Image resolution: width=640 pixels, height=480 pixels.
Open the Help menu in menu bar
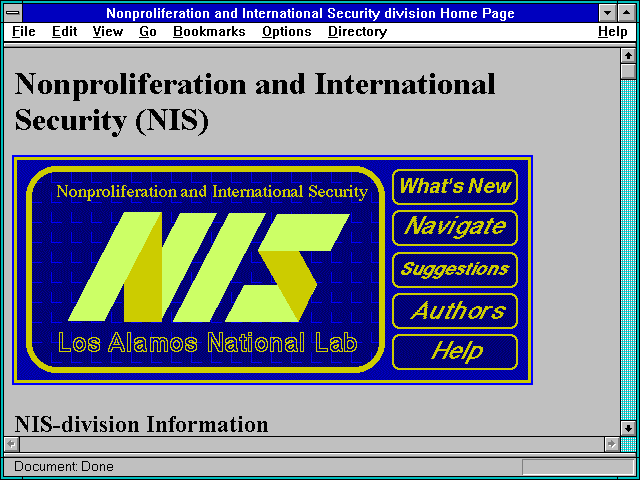click(613, 32)
